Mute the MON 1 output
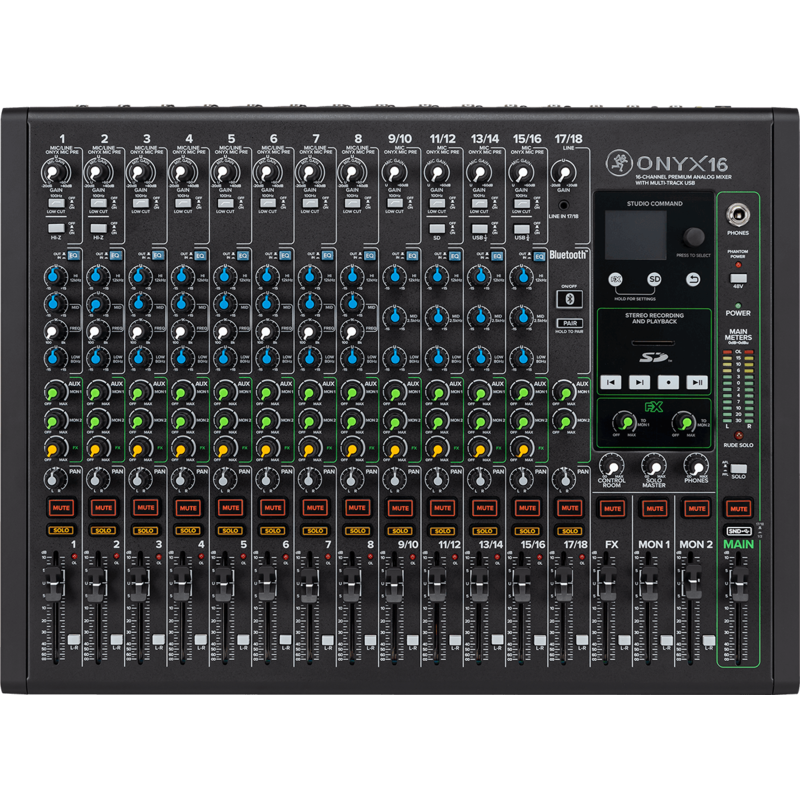 (x=654, y=508)
